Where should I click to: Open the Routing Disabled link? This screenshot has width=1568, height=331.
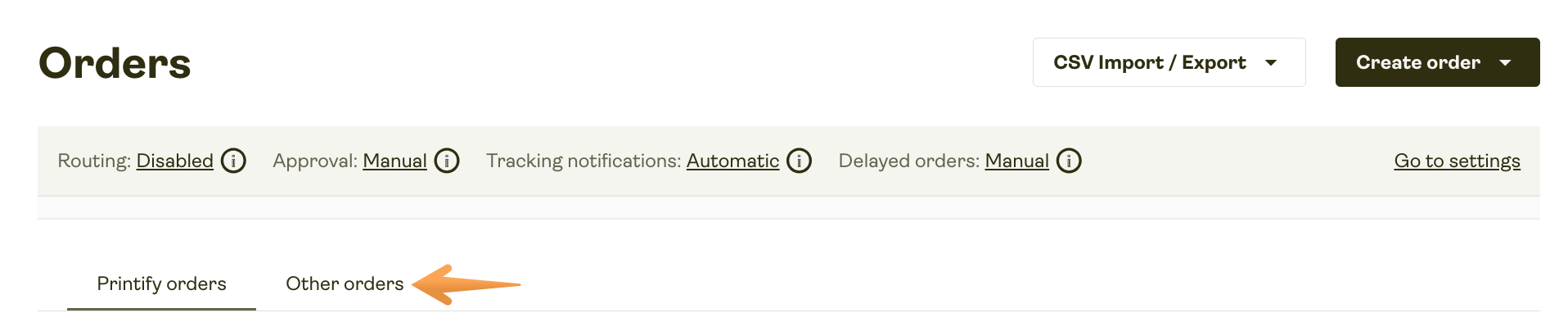pos(174,161)
